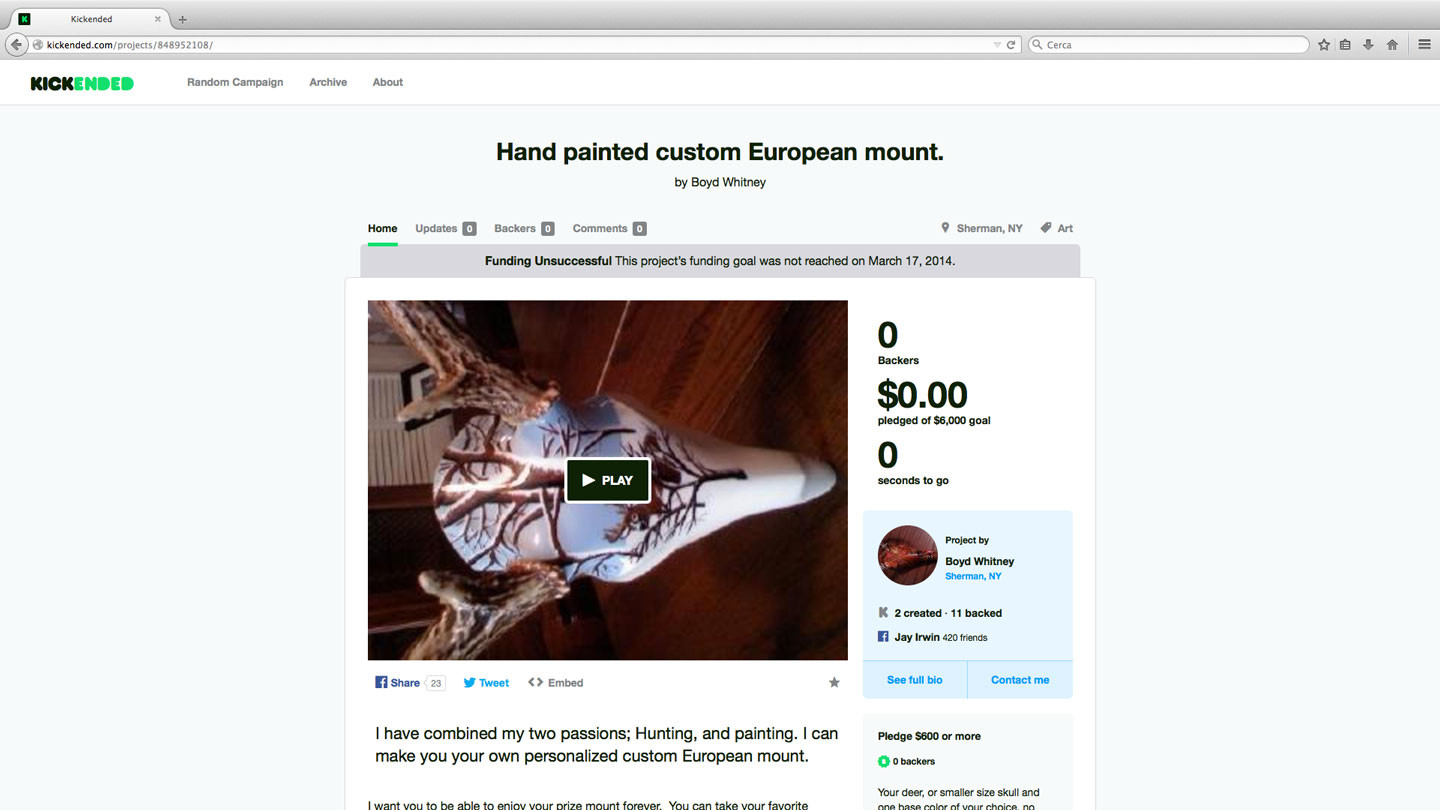Star this project below the video
1440x810 pixels.
(834, 683)
